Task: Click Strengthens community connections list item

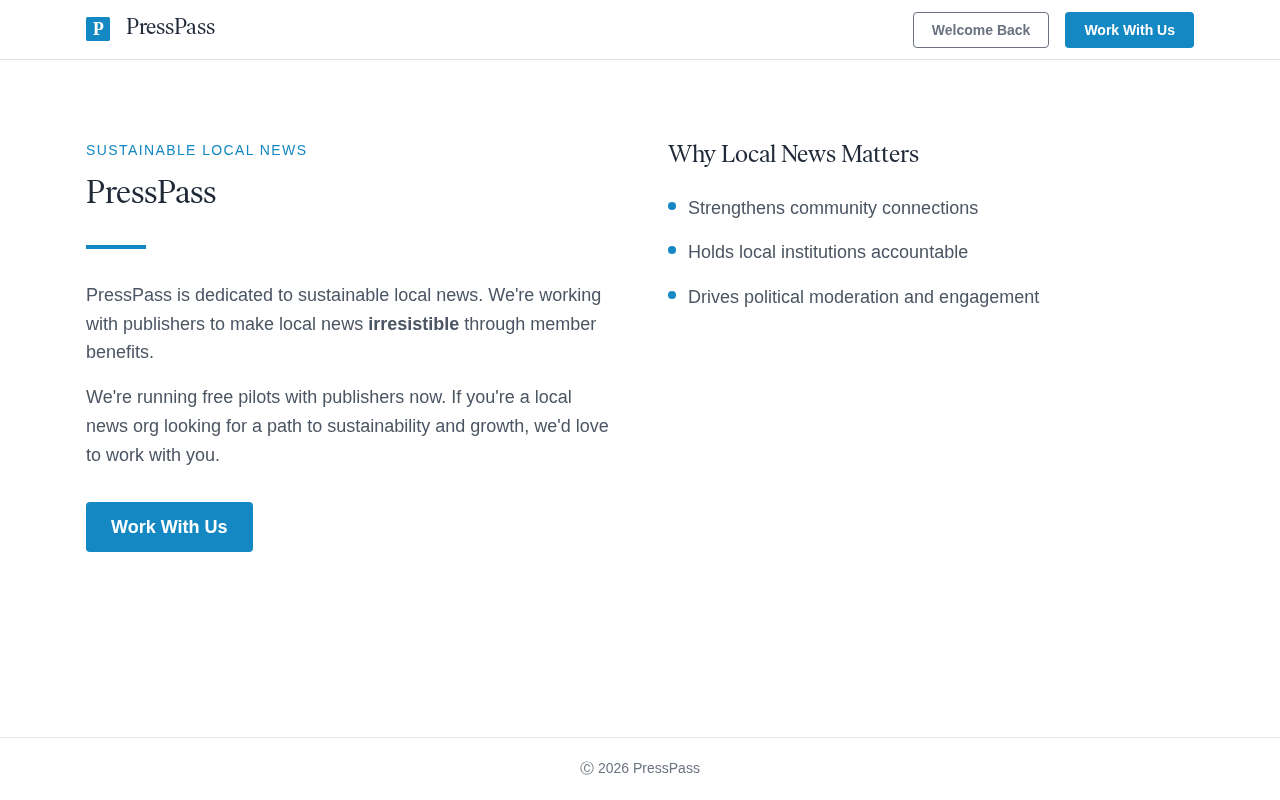Action: tap(833, 208)
